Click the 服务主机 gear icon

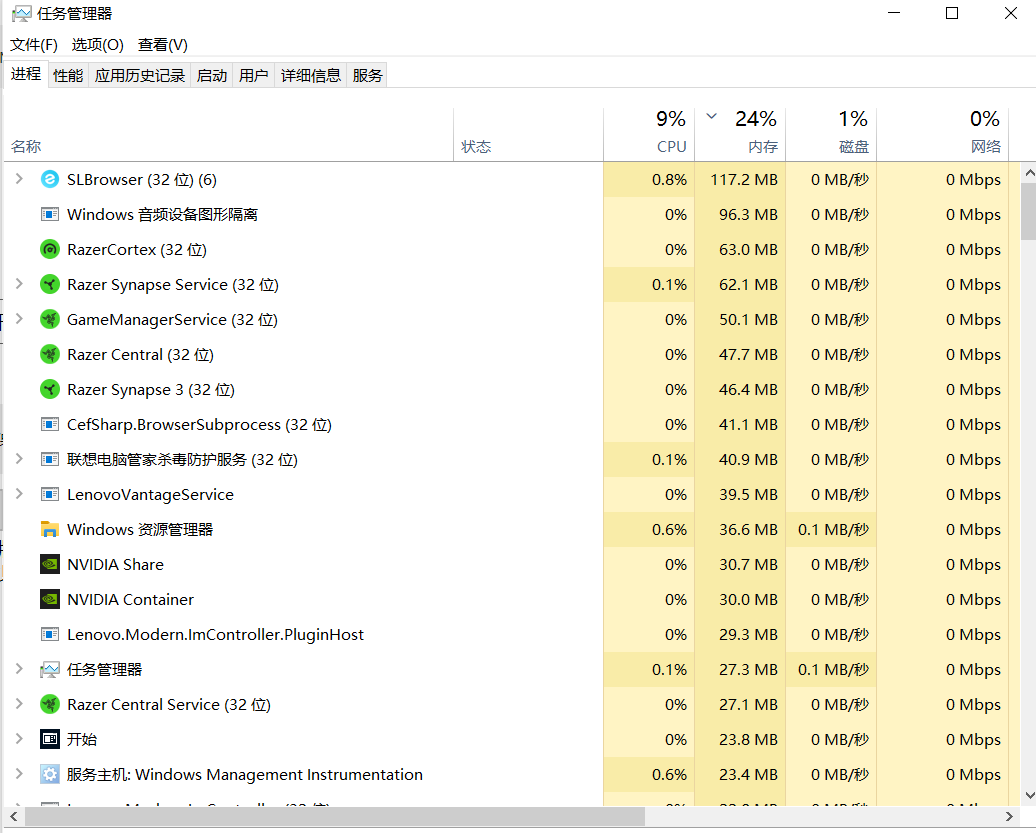coord(50,774)
